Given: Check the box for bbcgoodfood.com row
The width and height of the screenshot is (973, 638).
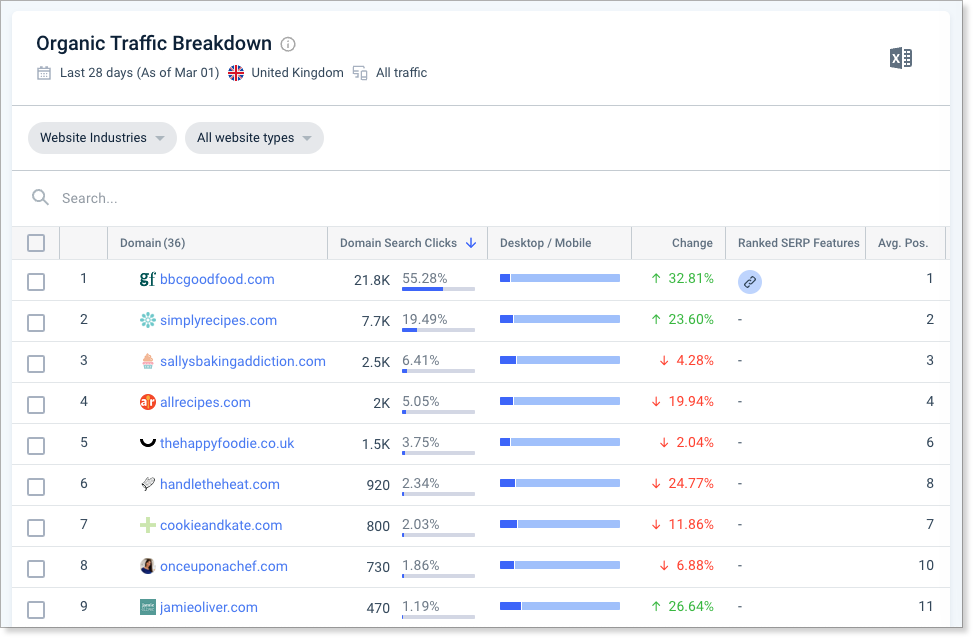Looking at the screenshot, I should [36, 282].
